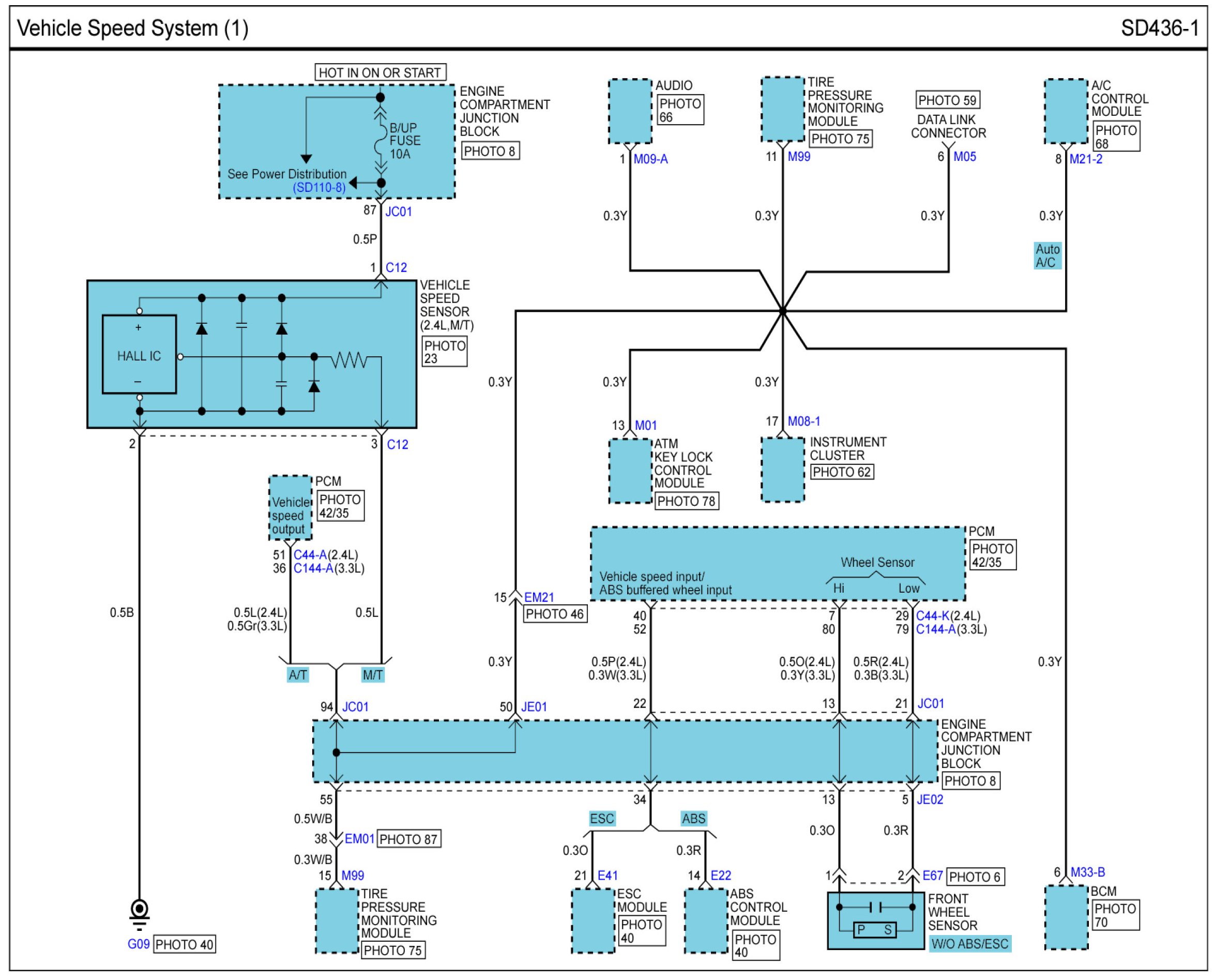
Task: Click the Front Wheel Sensor P S symbol
Action: coord(875,930)
